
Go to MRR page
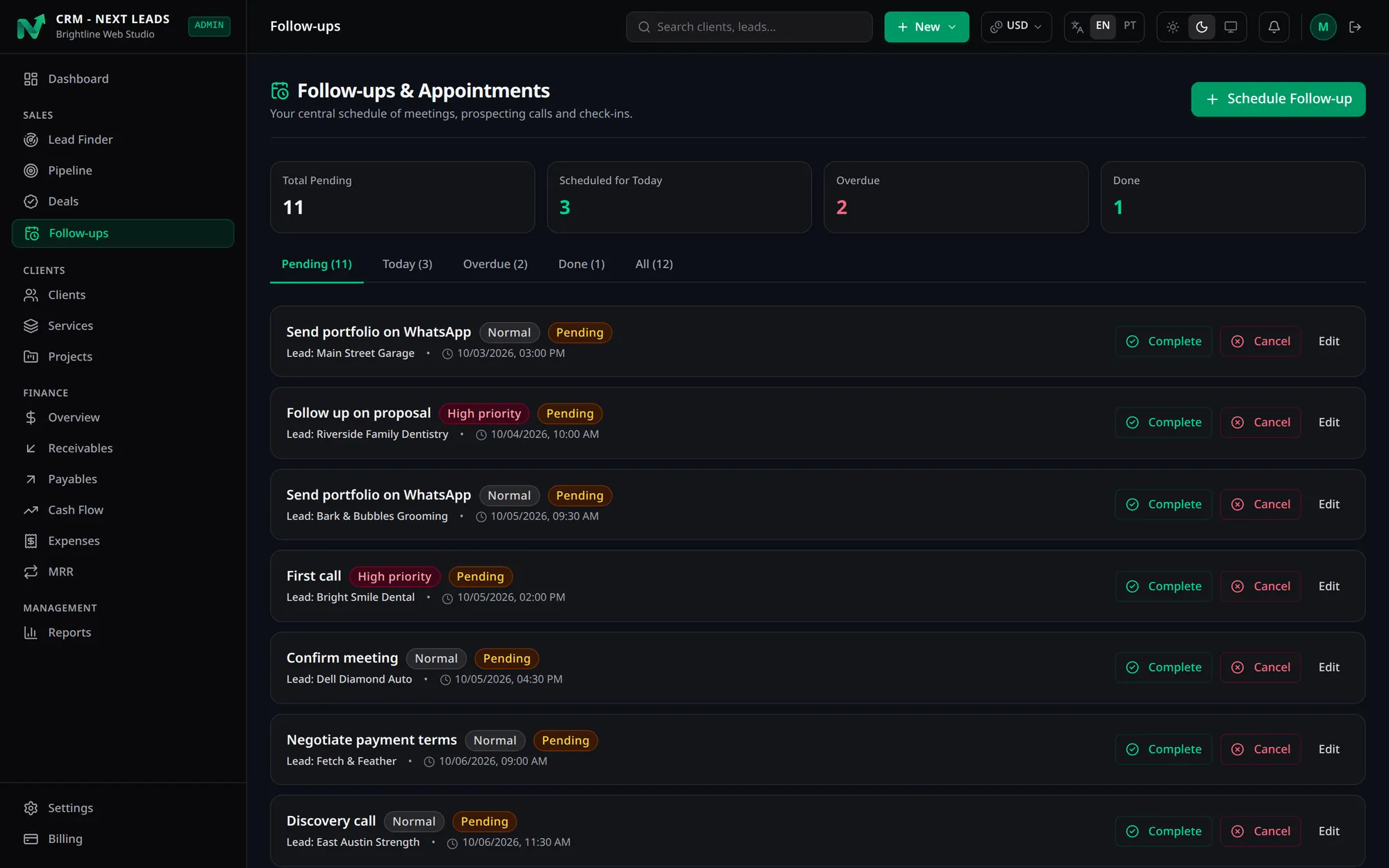click(x=123, y=571)
